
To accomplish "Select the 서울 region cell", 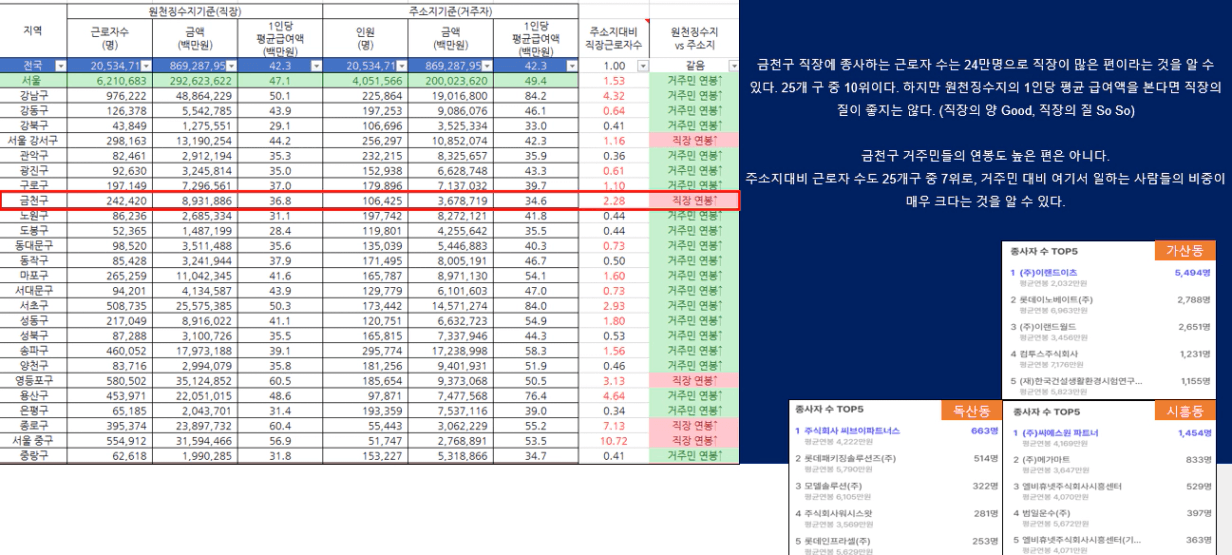I will click(33, 80).
